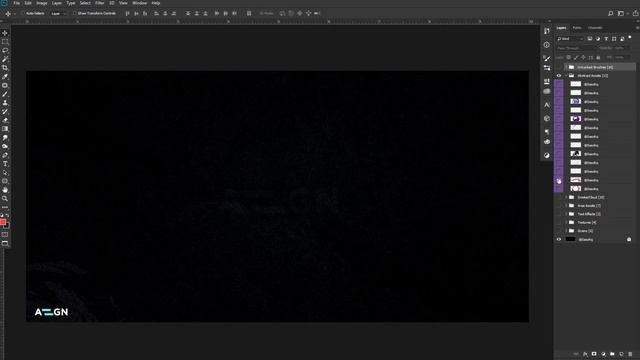Click the delete layer trash icon
The height and width of the screenshot is (360, 640).
[x=630, y=354]
